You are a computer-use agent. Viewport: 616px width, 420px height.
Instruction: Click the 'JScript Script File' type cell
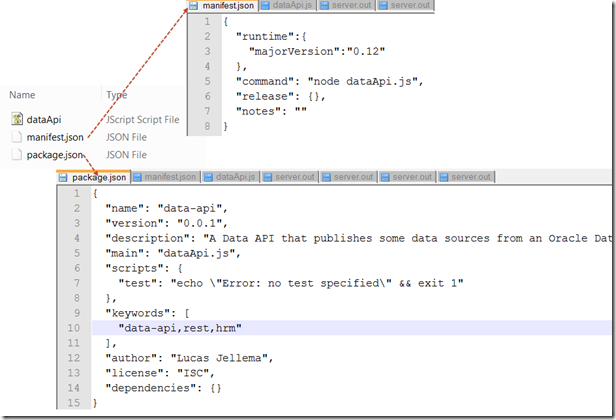(x=143, y=119)
